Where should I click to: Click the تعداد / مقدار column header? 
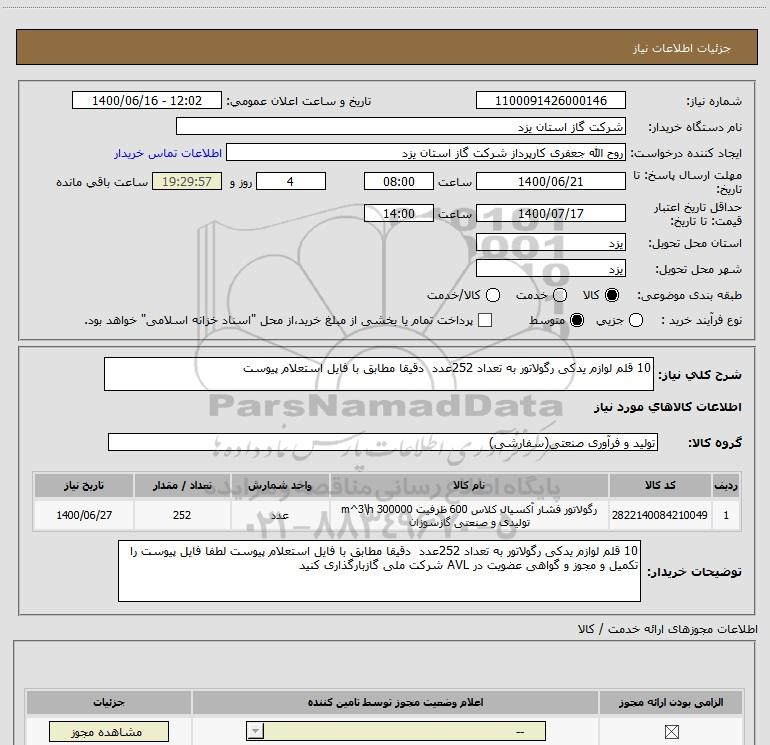coord(182,485)
